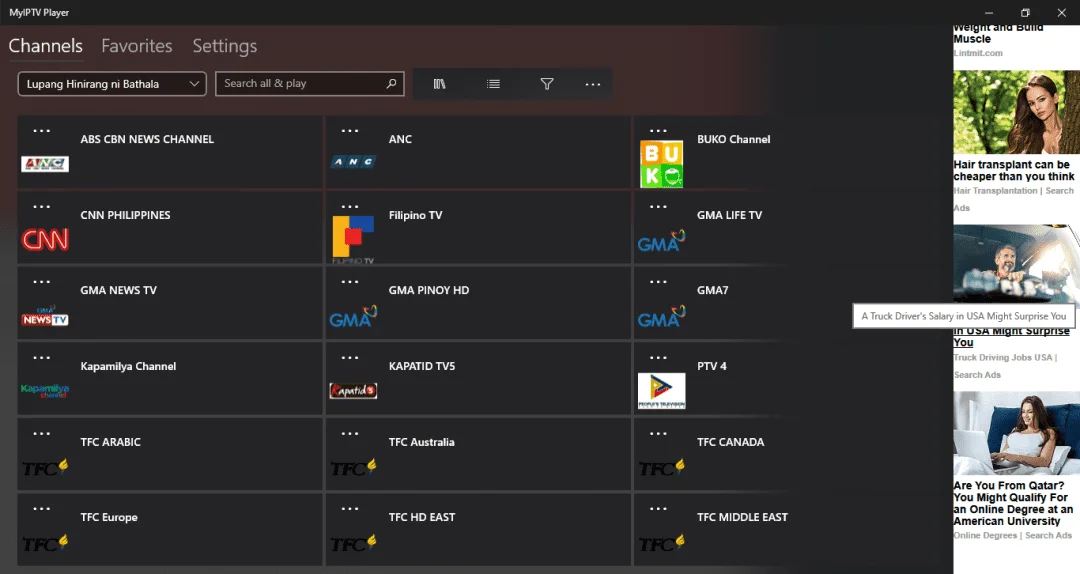Click the search magnifier icon
The height and width of the screenshot is (574, 1080).
point(391,83)
